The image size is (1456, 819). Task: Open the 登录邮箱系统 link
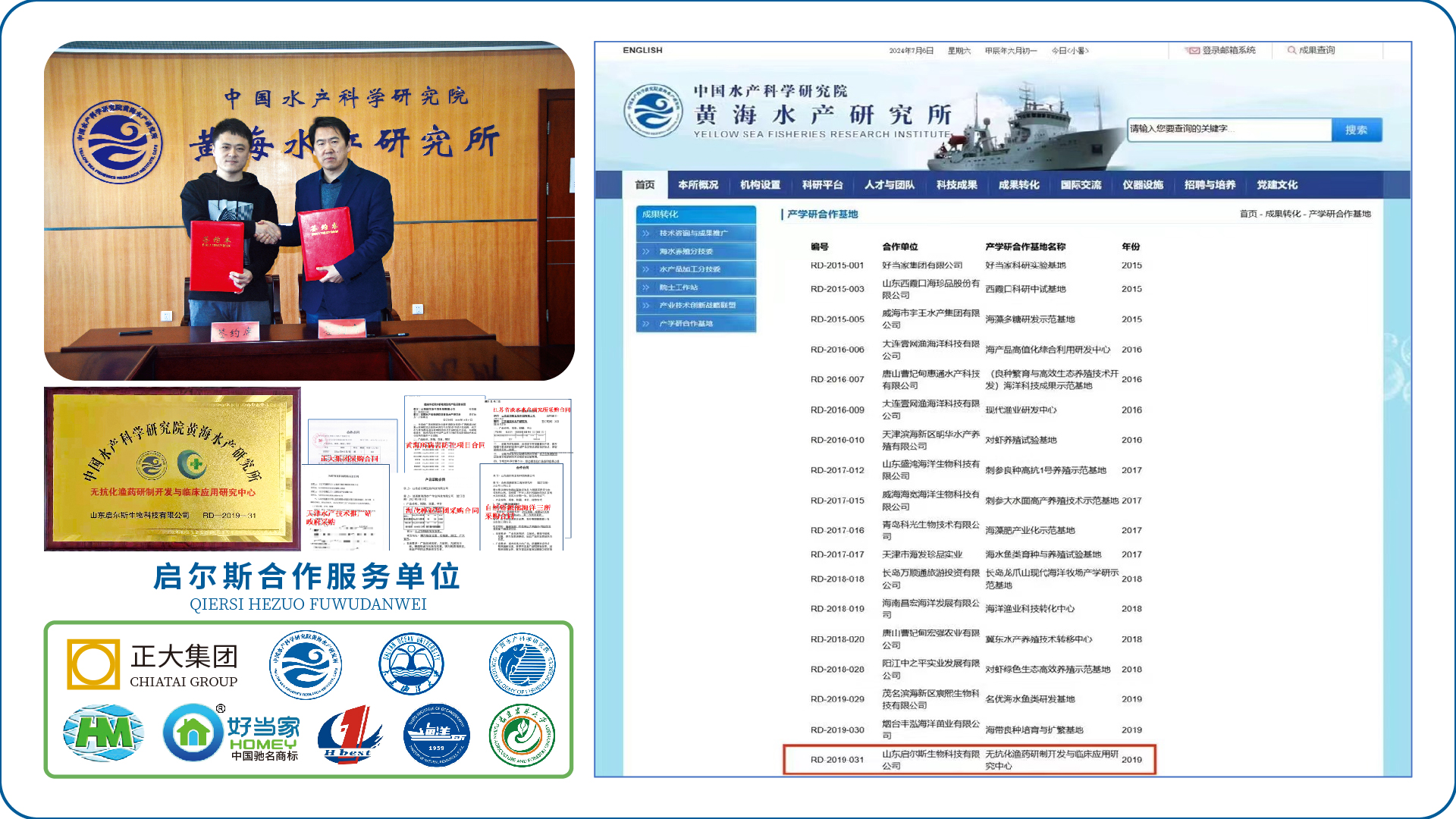coord(1228,51)
